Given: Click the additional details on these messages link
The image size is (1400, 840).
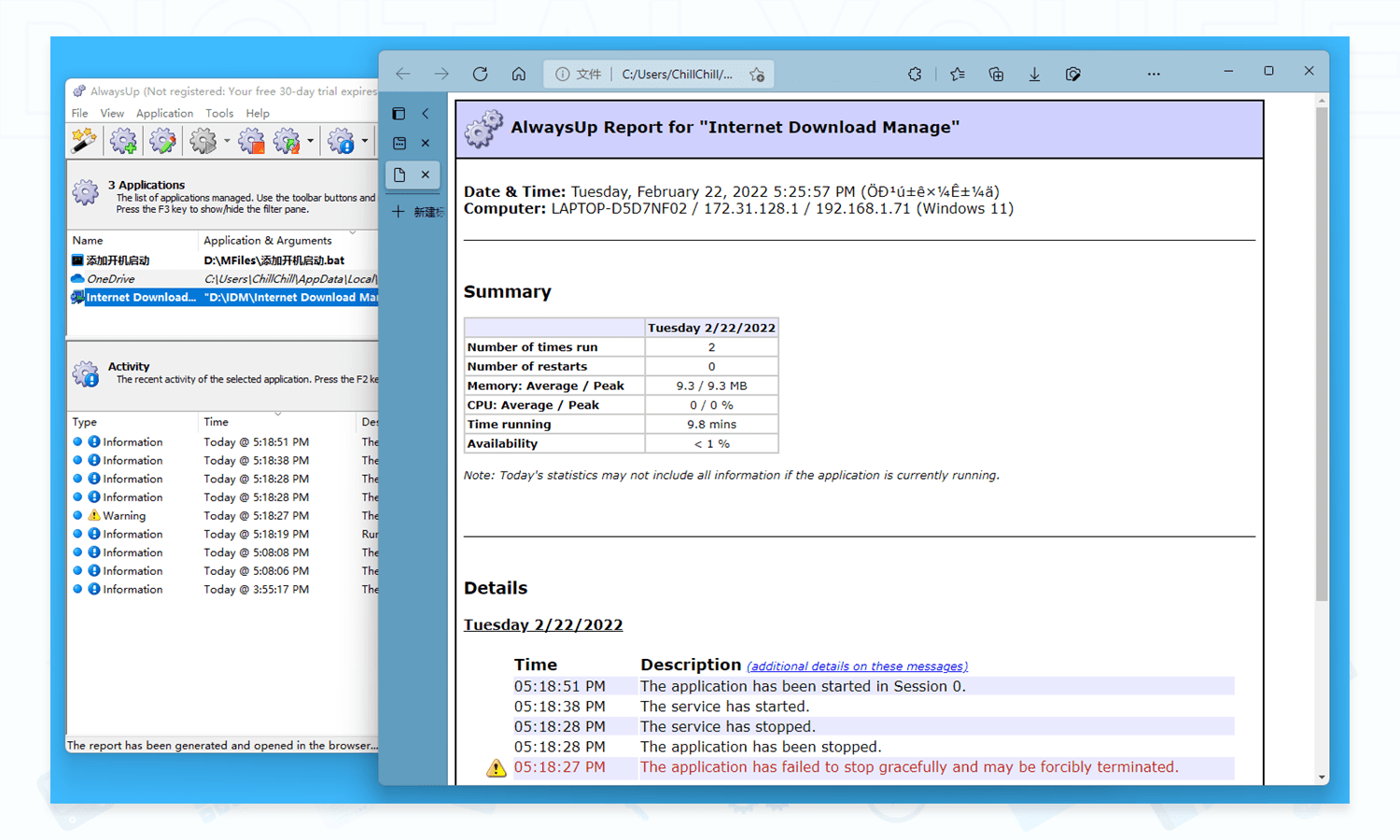Looking at the screenshot, I should tap(857, 666).
